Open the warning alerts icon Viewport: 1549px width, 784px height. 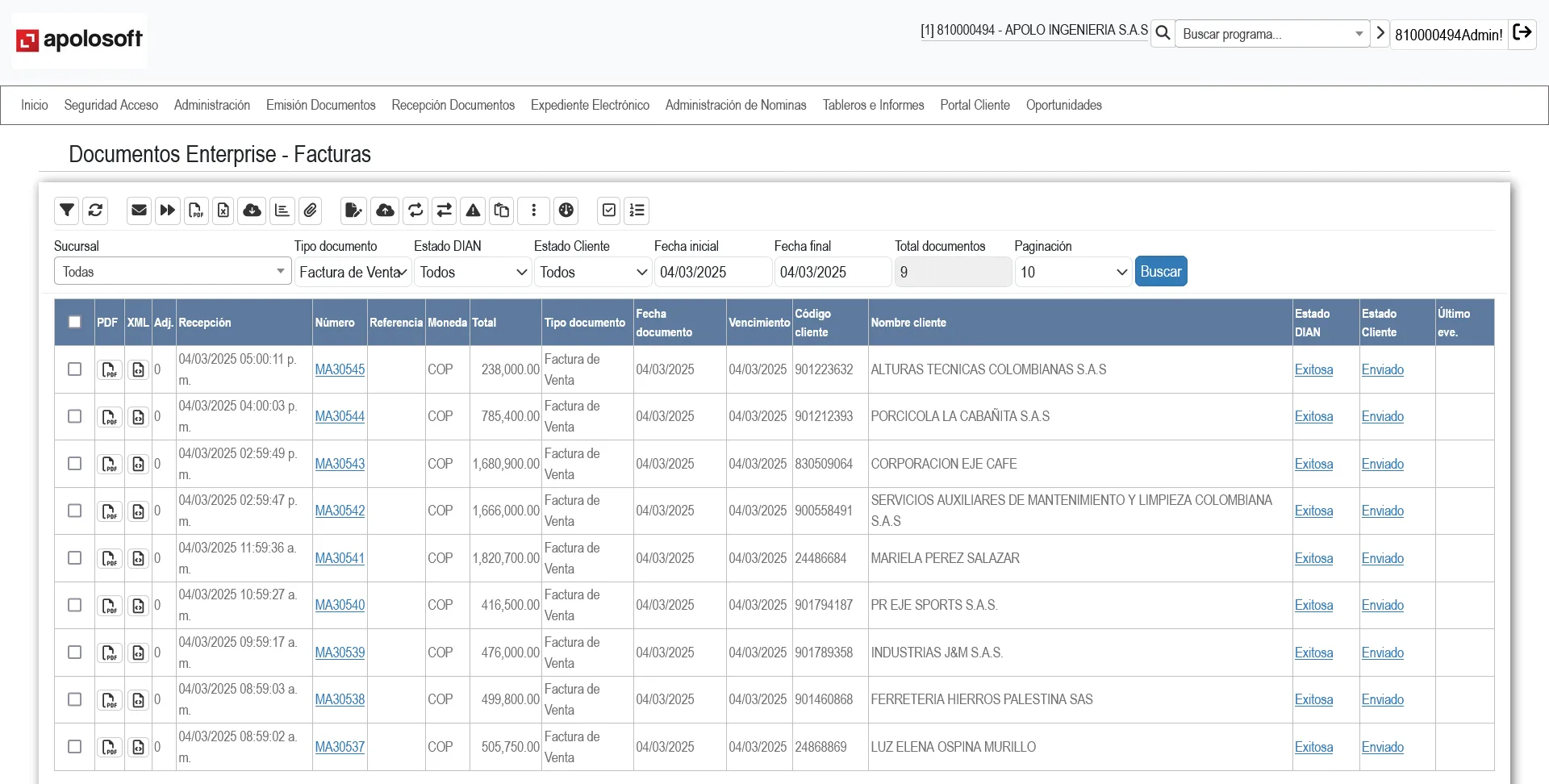473,211
